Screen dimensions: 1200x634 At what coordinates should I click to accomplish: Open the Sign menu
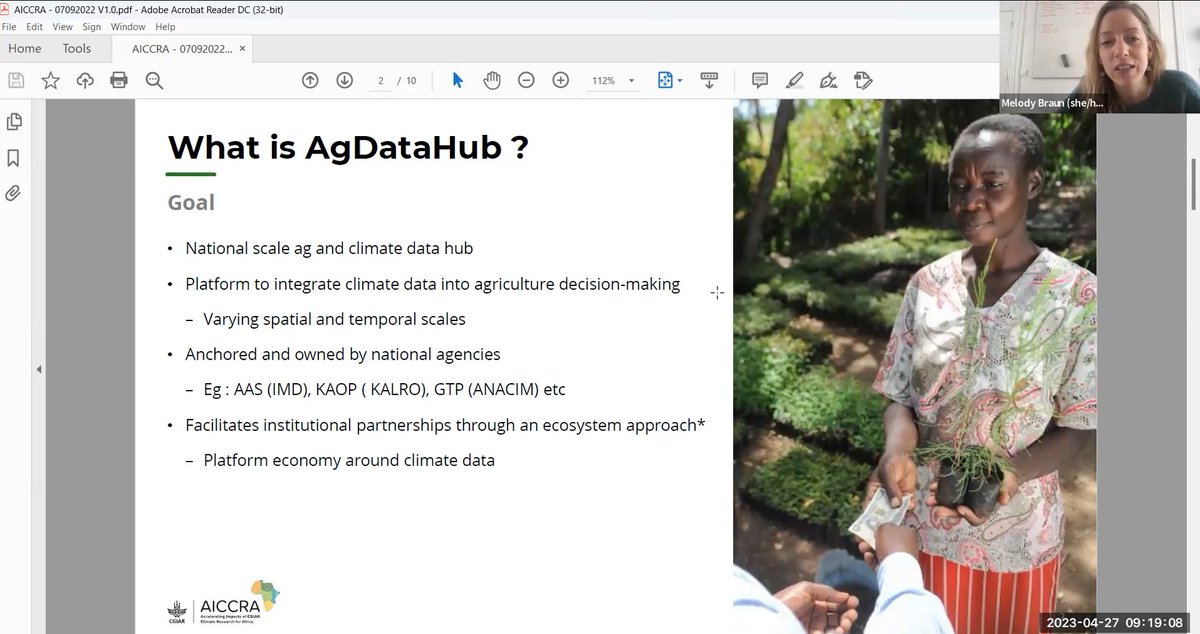92,27
